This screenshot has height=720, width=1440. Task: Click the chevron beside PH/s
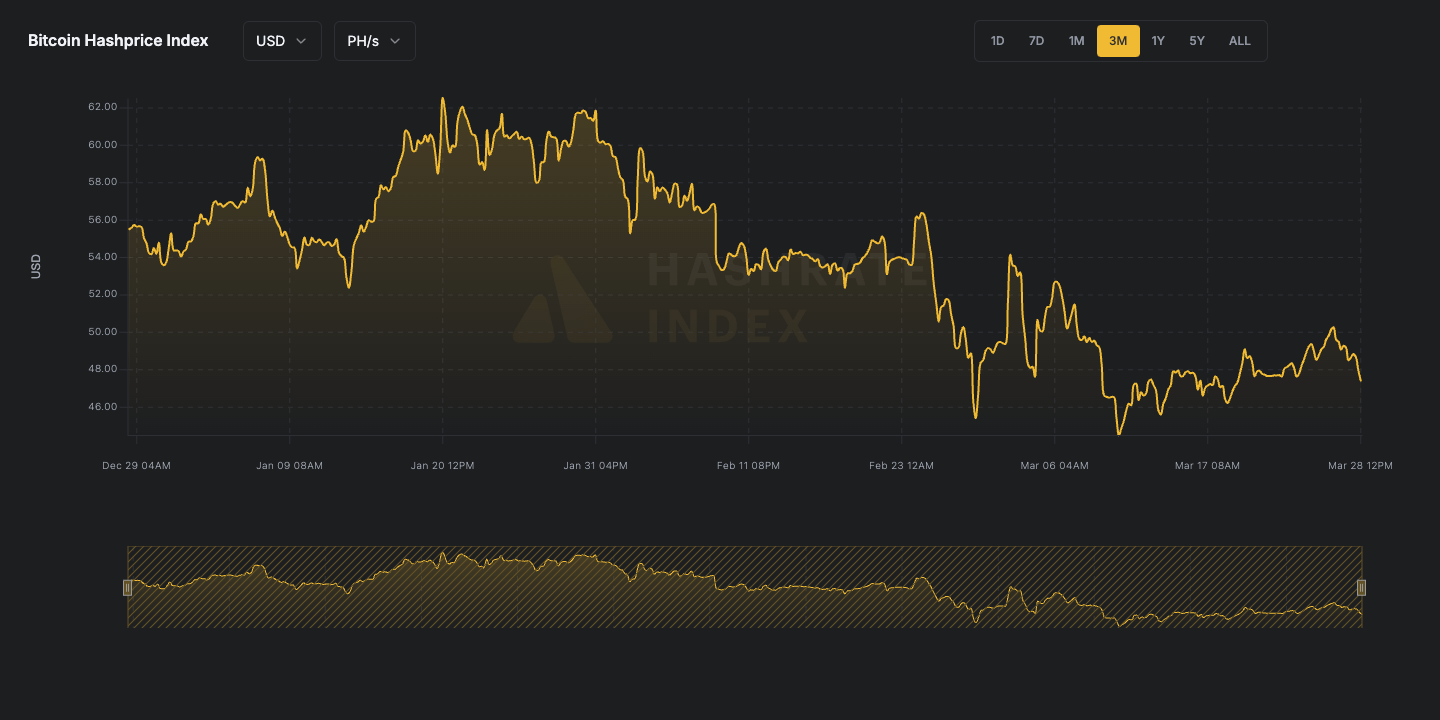tap(396, 41)
